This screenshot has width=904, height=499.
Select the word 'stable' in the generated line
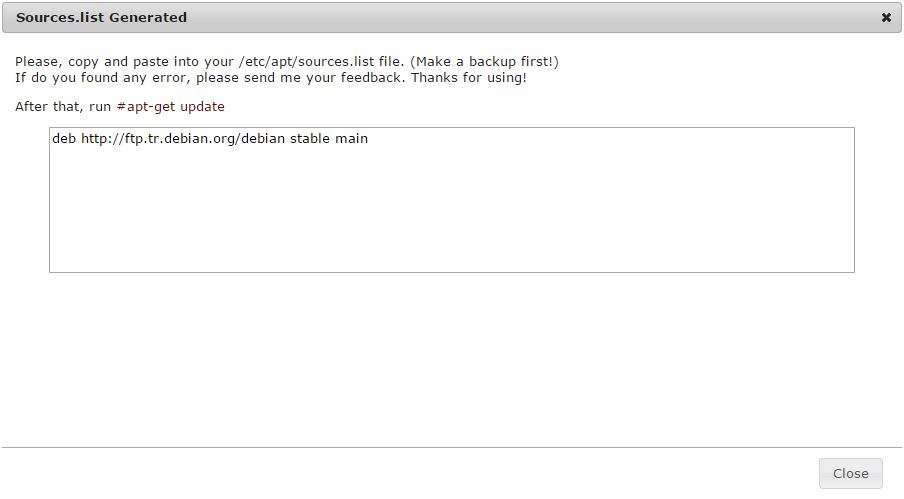click(310, 139)
